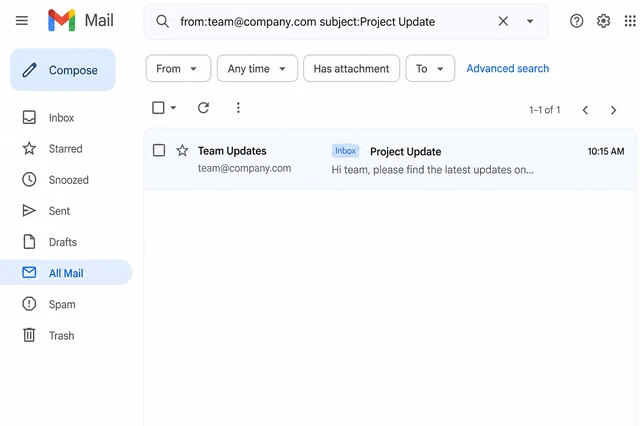This screenshot has height=426, width=640.
Task: Open Advanced search link
Action: coord(508,69)
